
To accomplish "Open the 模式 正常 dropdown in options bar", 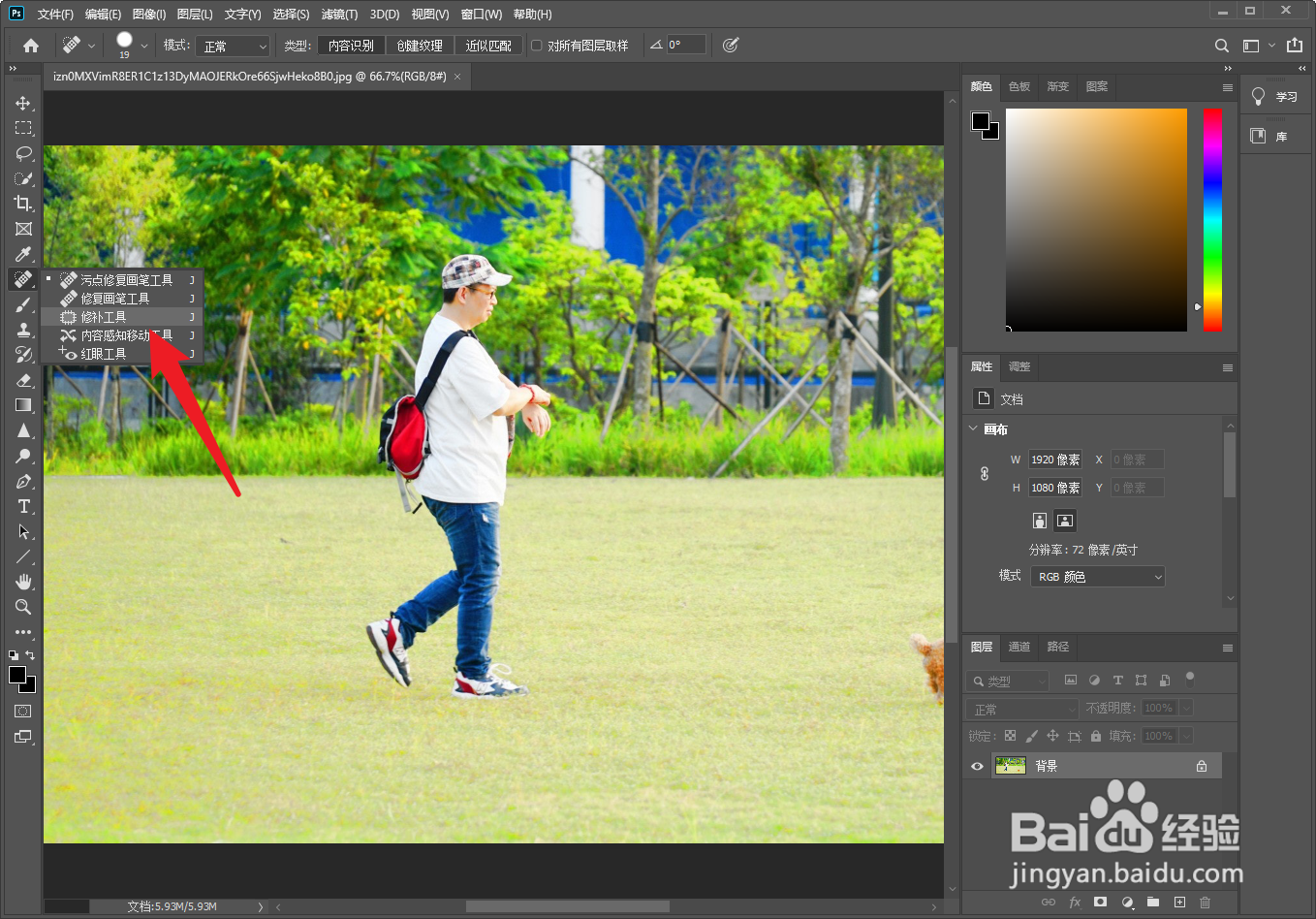I will tap(233, 46).
